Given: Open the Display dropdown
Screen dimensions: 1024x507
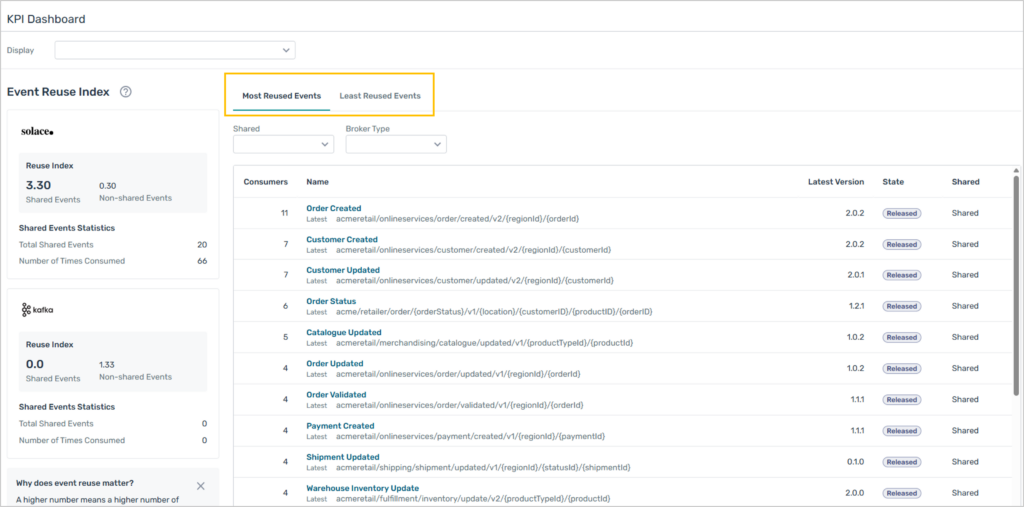Looking at the screenshot, I should pyautogui.click(x=175, y=50).
